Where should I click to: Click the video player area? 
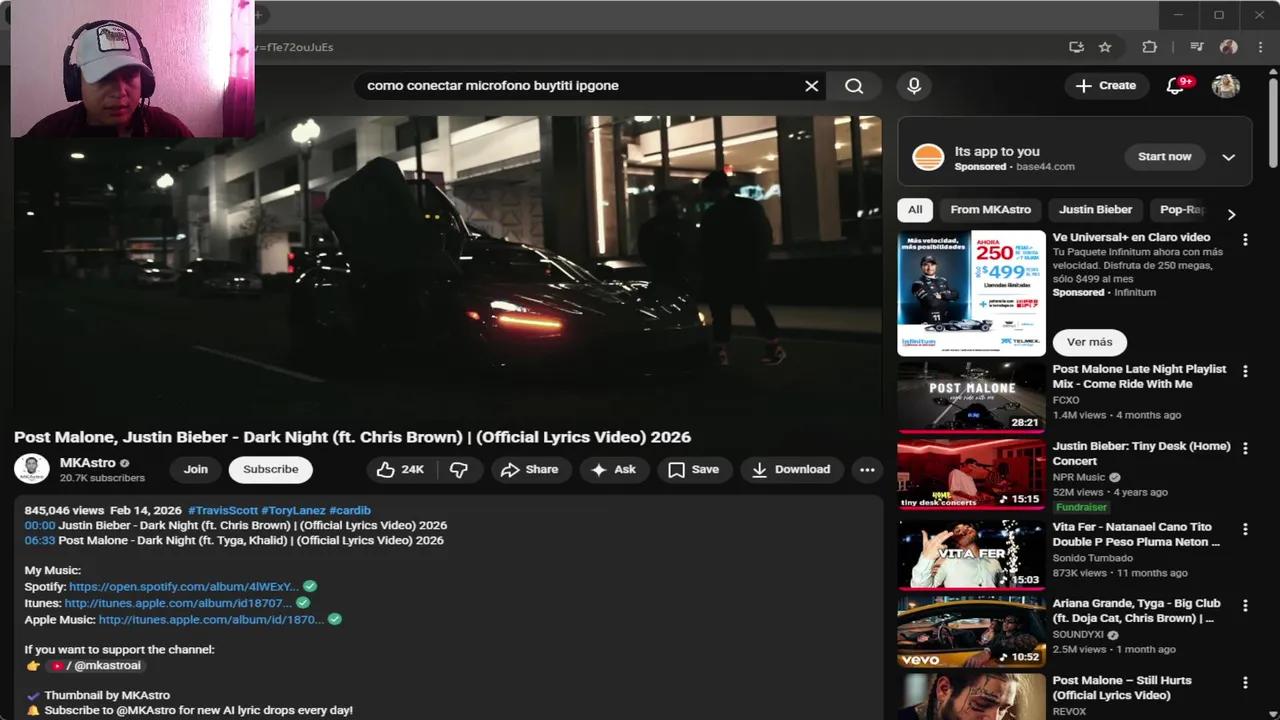point(448,265)
